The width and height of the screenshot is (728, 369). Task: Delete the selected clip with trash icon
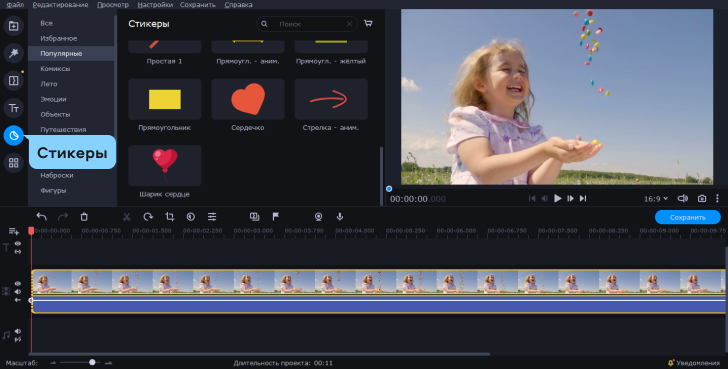pyautogui.click(x=84, y=216)
